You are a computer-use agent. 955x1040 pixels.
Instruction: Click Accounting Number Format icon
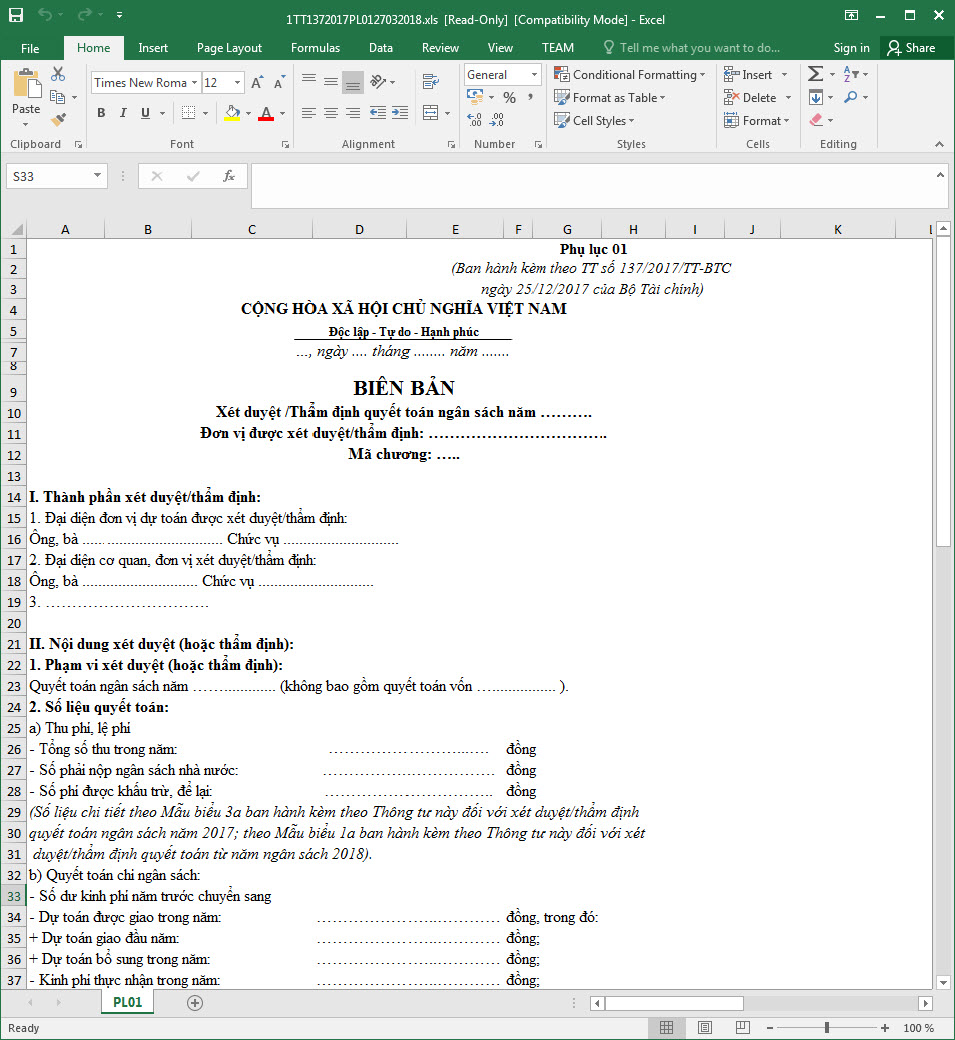click(475, 97)
